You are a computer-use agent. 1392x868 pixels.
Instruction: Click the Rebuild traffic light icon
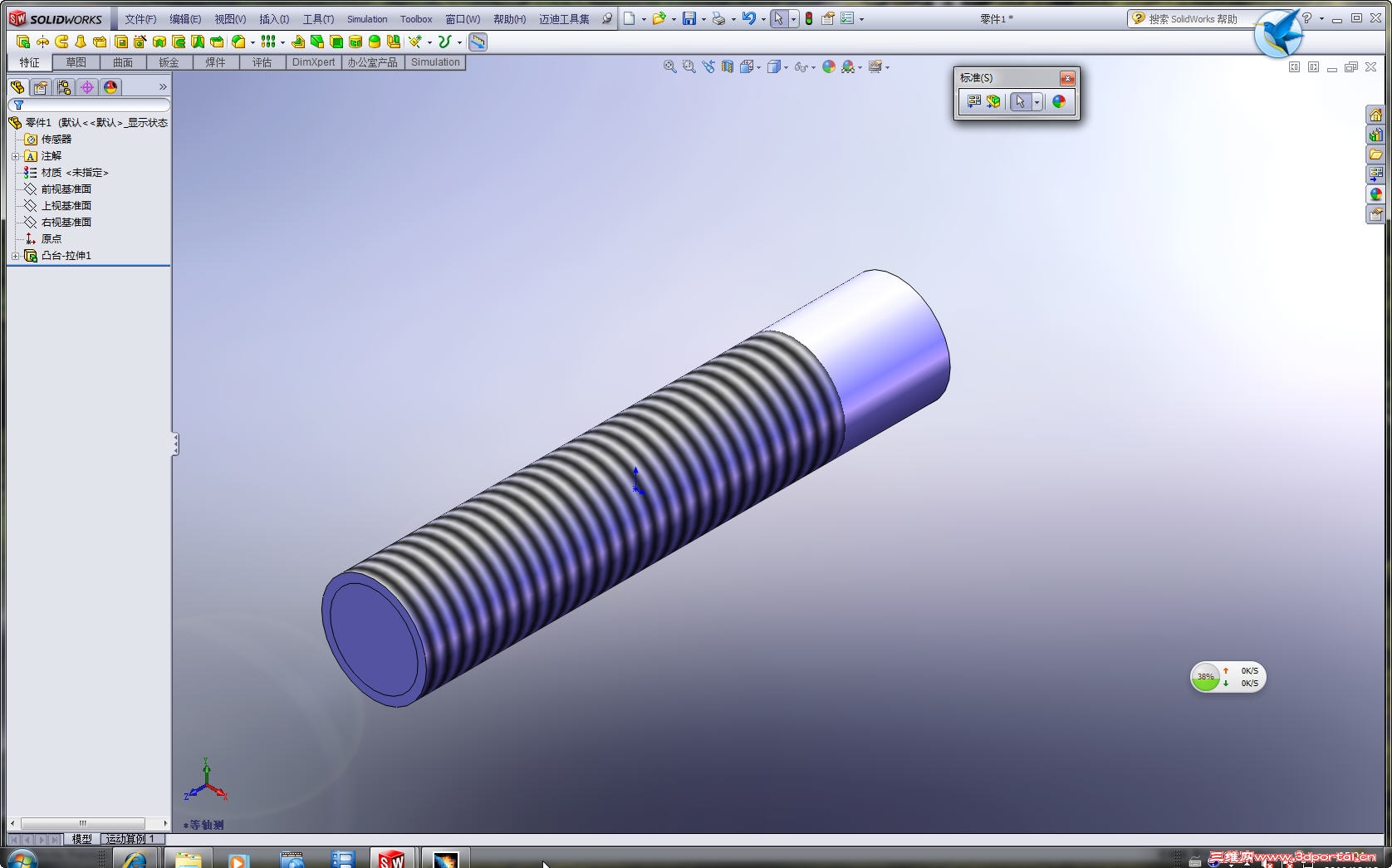[x=809, y=18]
